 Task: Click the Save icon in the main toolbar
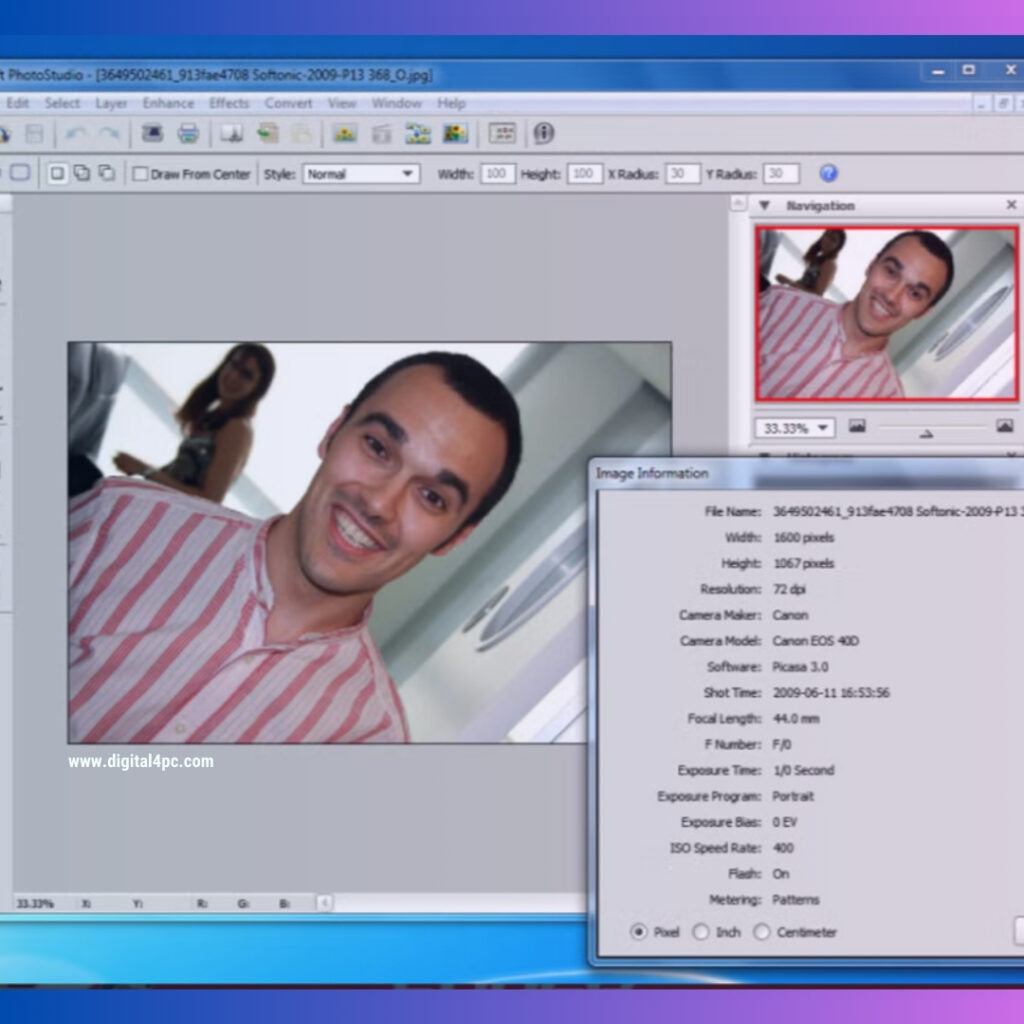click(x=34, y=134)
